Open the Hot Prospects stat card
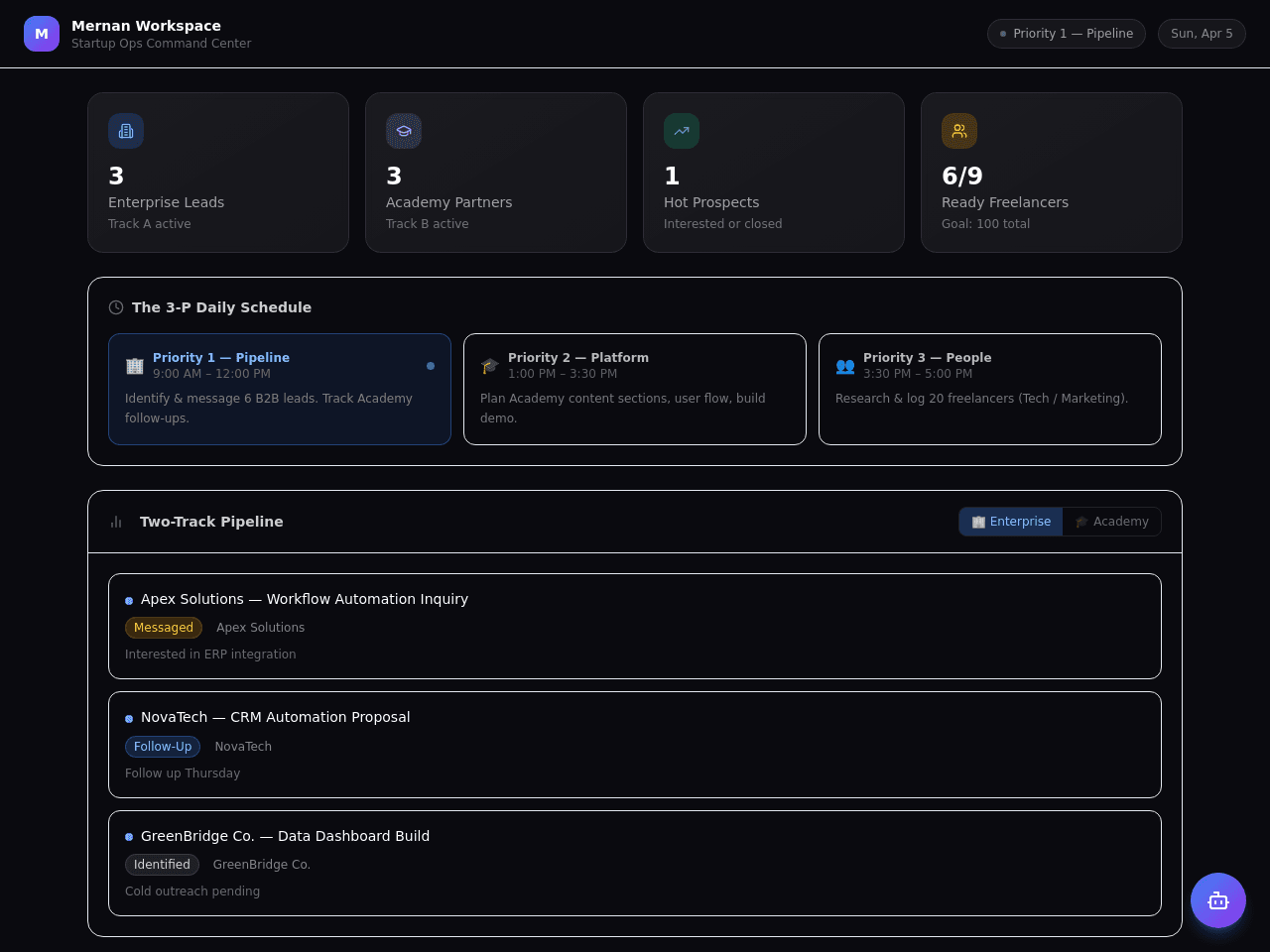1270x952 pixels. click(774, 173)
